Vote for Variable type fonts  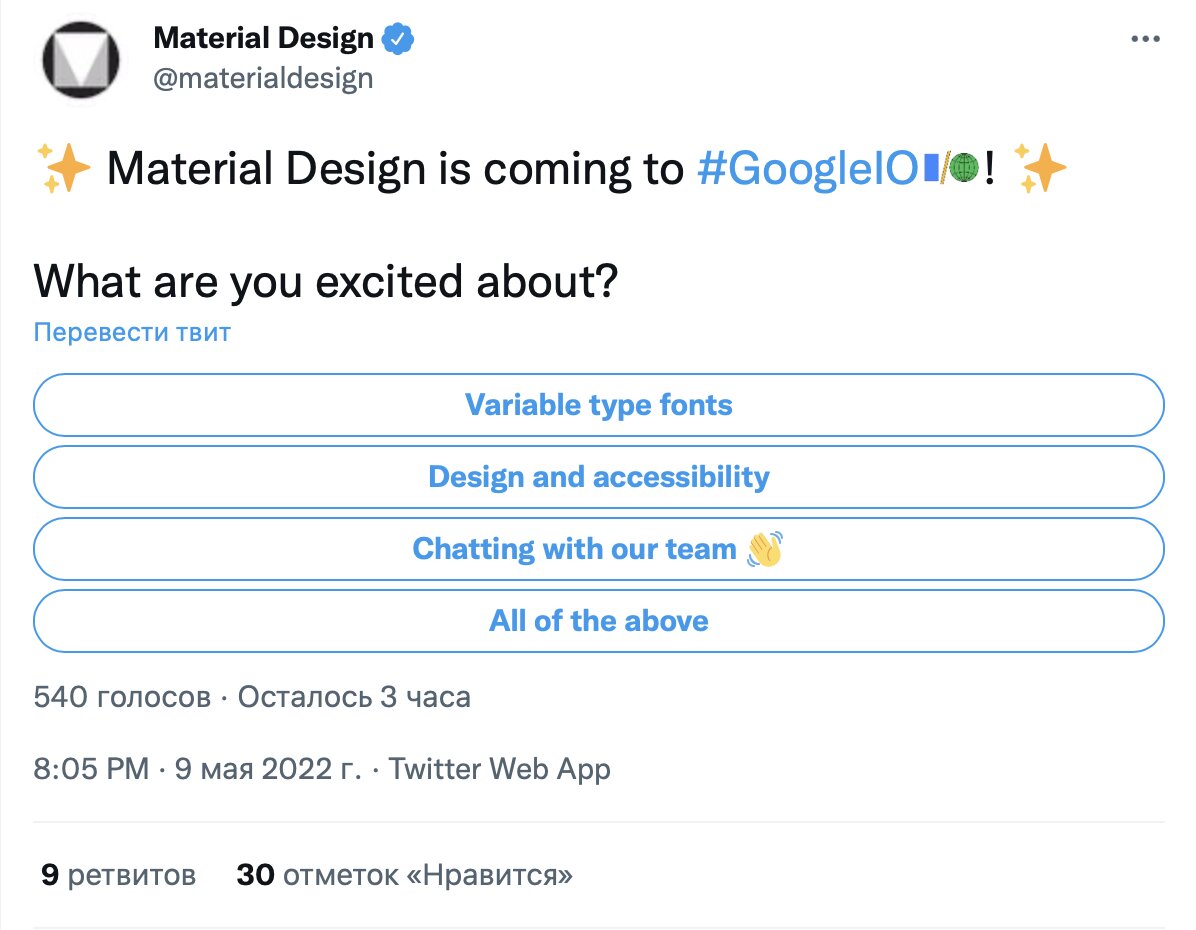click(x=599, y=405)
